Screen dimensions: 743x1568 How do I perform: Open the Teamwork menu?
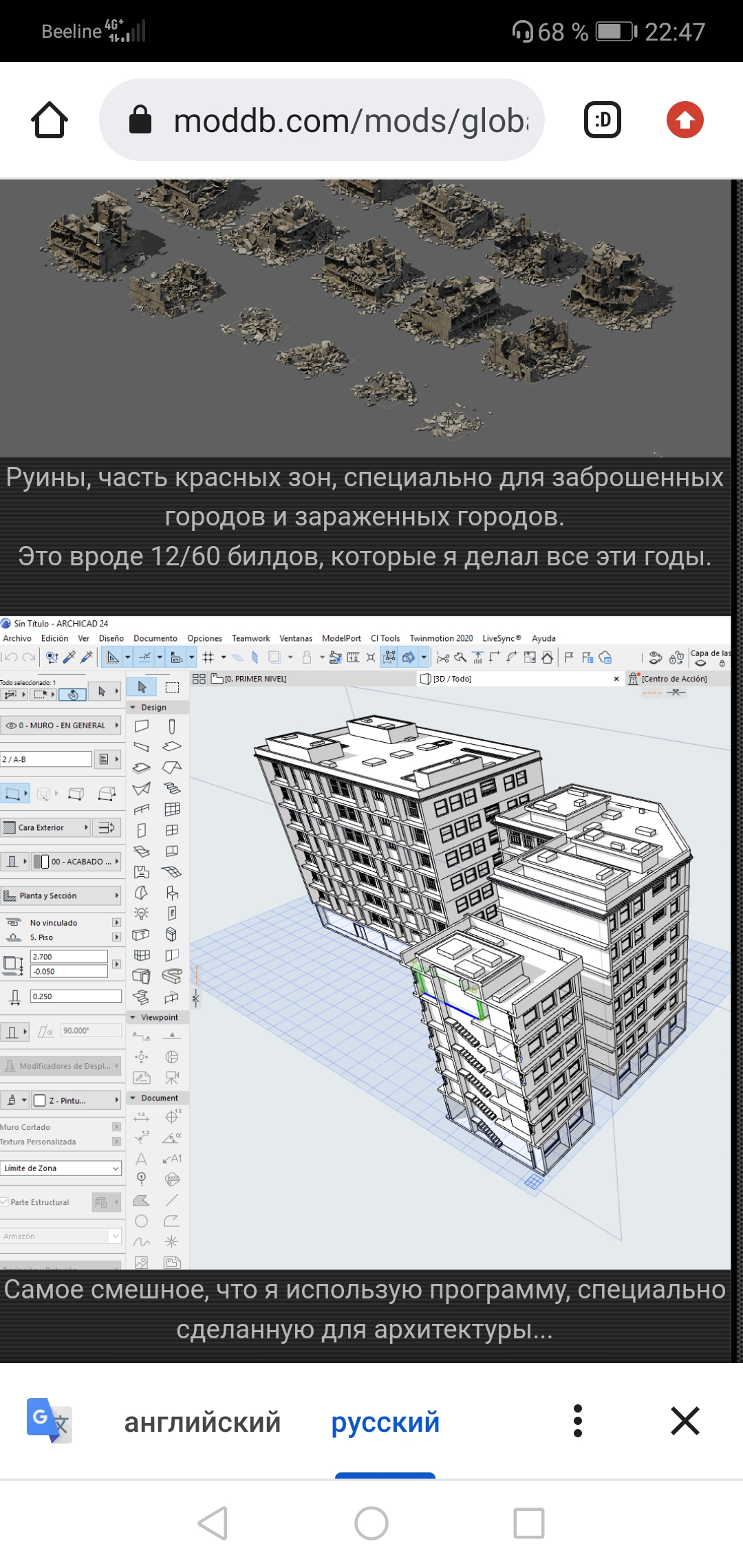(250, 638)
